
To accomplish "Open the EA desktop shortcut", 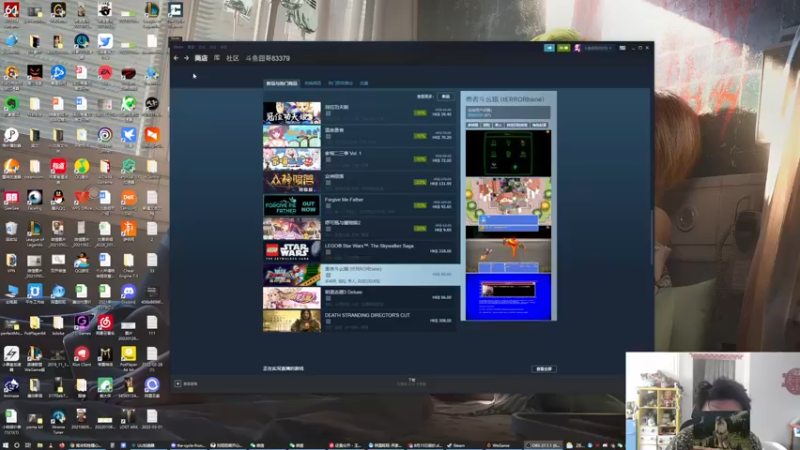I will point(105,73).
